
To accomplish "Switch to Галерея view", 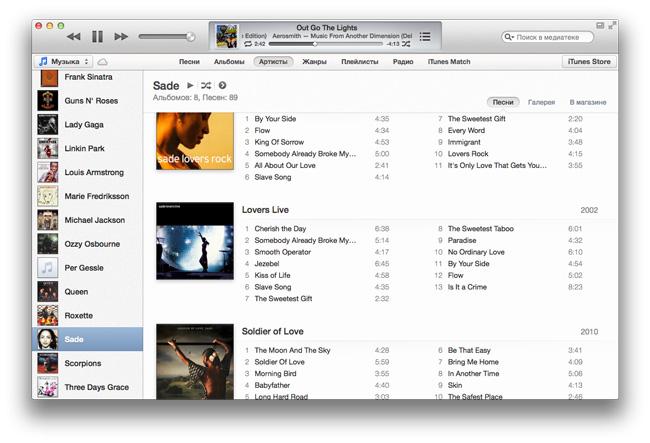I will coord(541,102).
